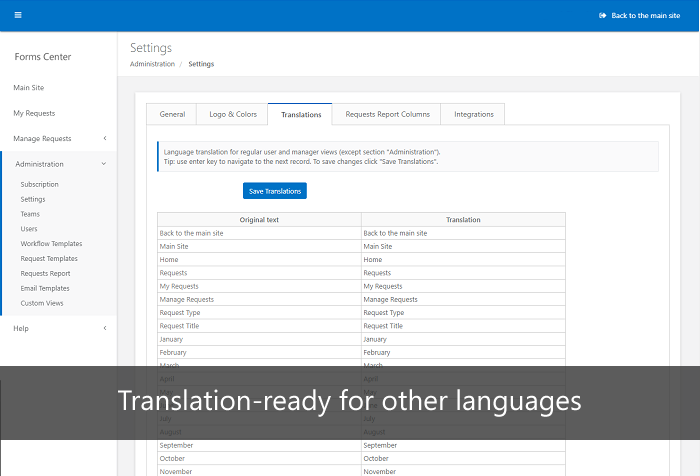Edit the Requests translation field
This screenshot has width=700, height=476.
(x=463, y=273)
